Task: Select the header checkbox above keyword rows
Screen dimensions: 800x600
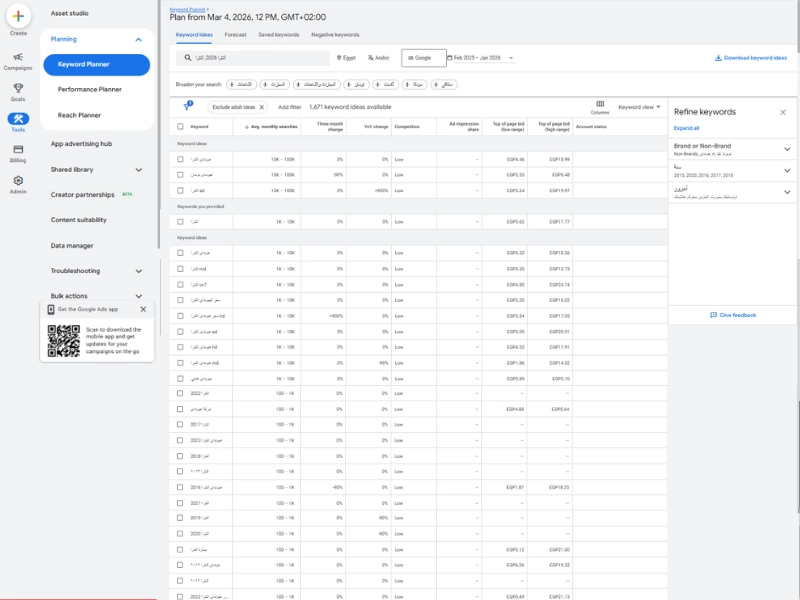Action: pos(181,125)
